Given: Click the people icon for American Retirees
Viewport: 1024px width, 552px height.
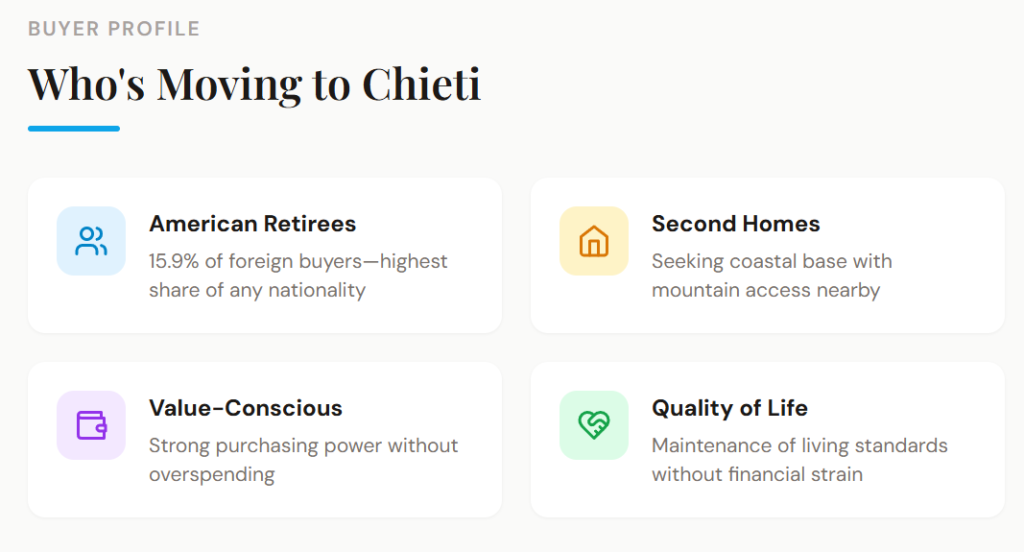Looking at the screenshot, I should [x=91, y=241].
